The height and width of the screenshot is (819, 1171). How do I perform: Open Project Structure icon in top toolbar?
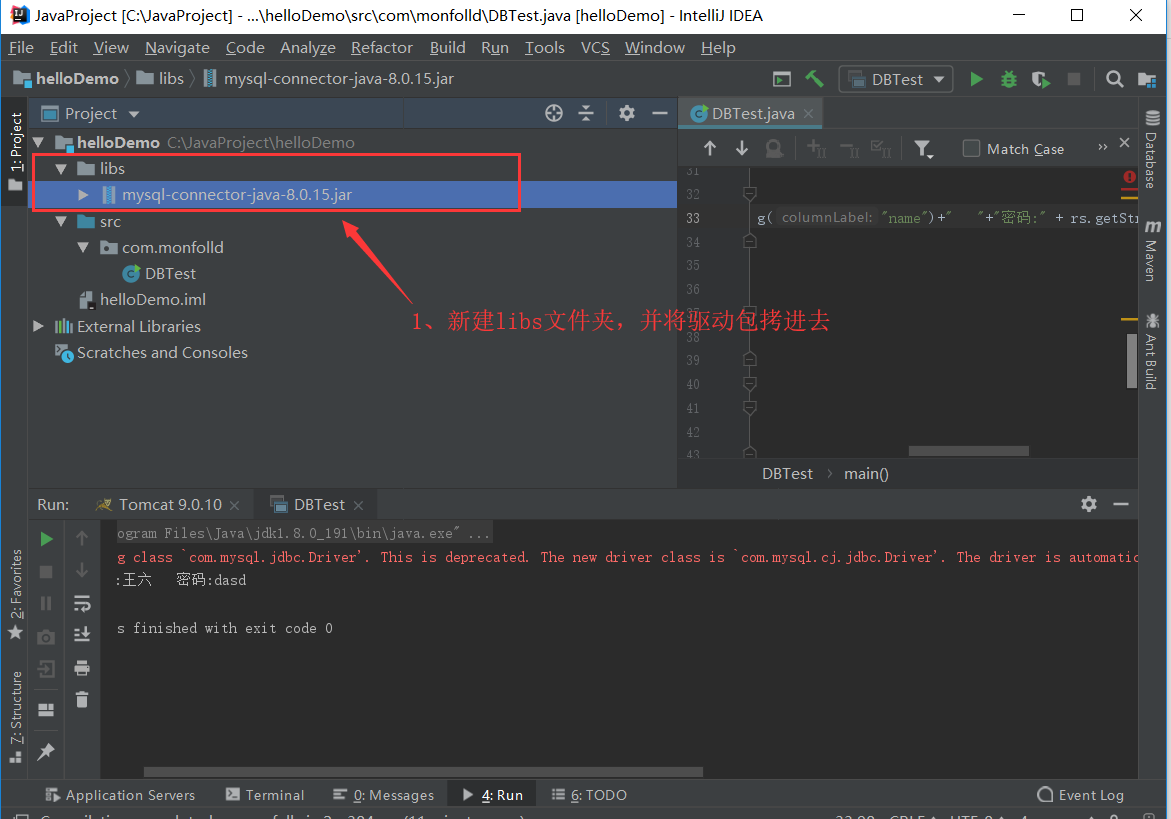click(1147, 79)
